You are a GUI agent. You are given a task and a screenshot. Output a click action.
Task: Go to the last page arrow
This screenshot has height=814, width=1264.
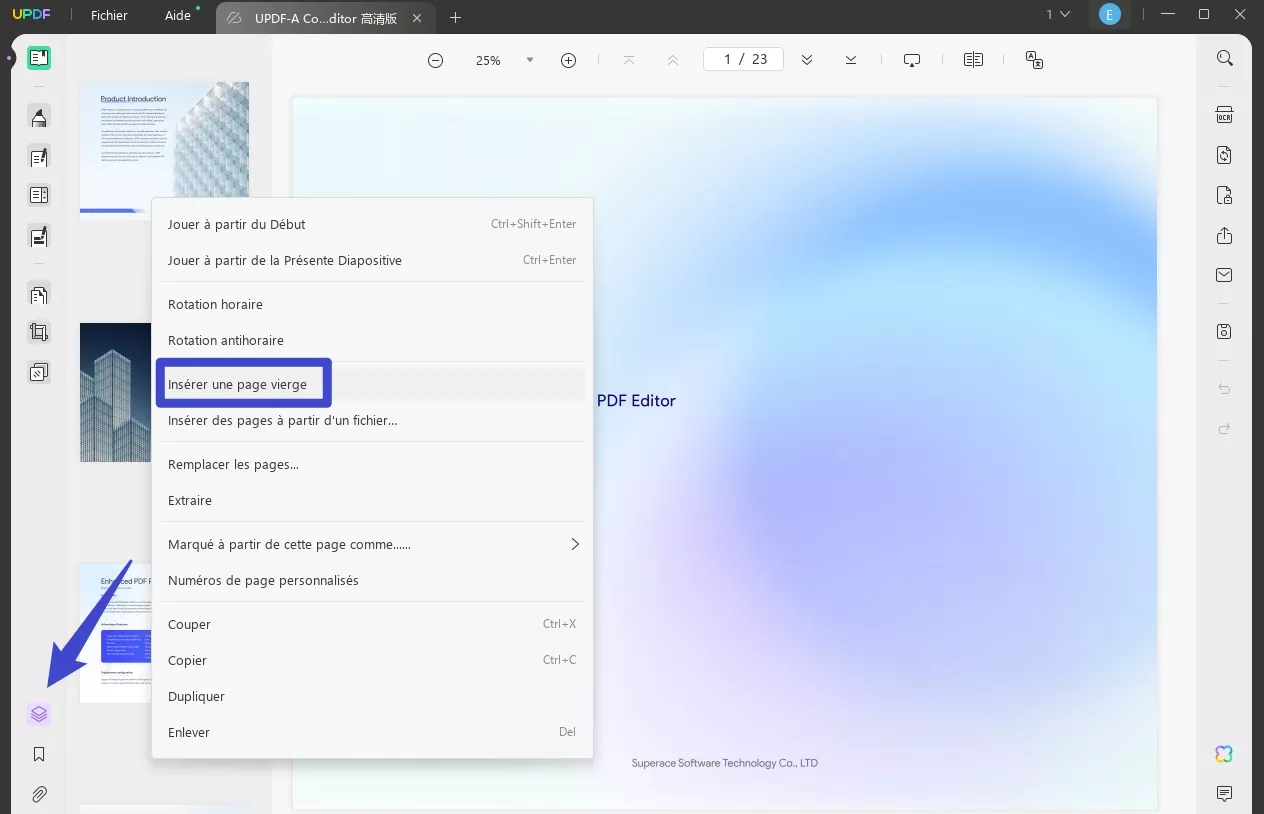point(850,60)
